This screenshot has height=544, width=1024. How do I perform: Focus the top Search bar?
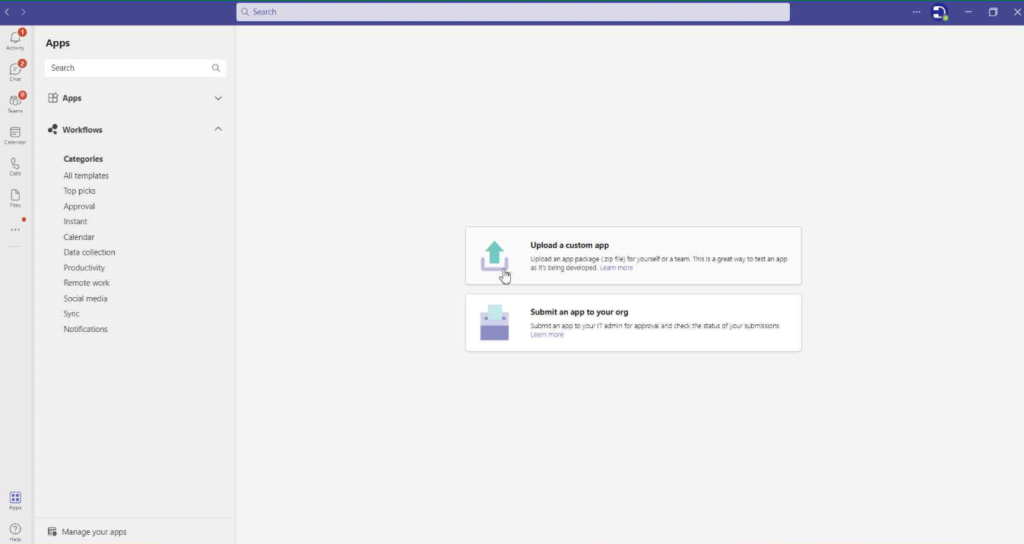click(x=513, y=12)
